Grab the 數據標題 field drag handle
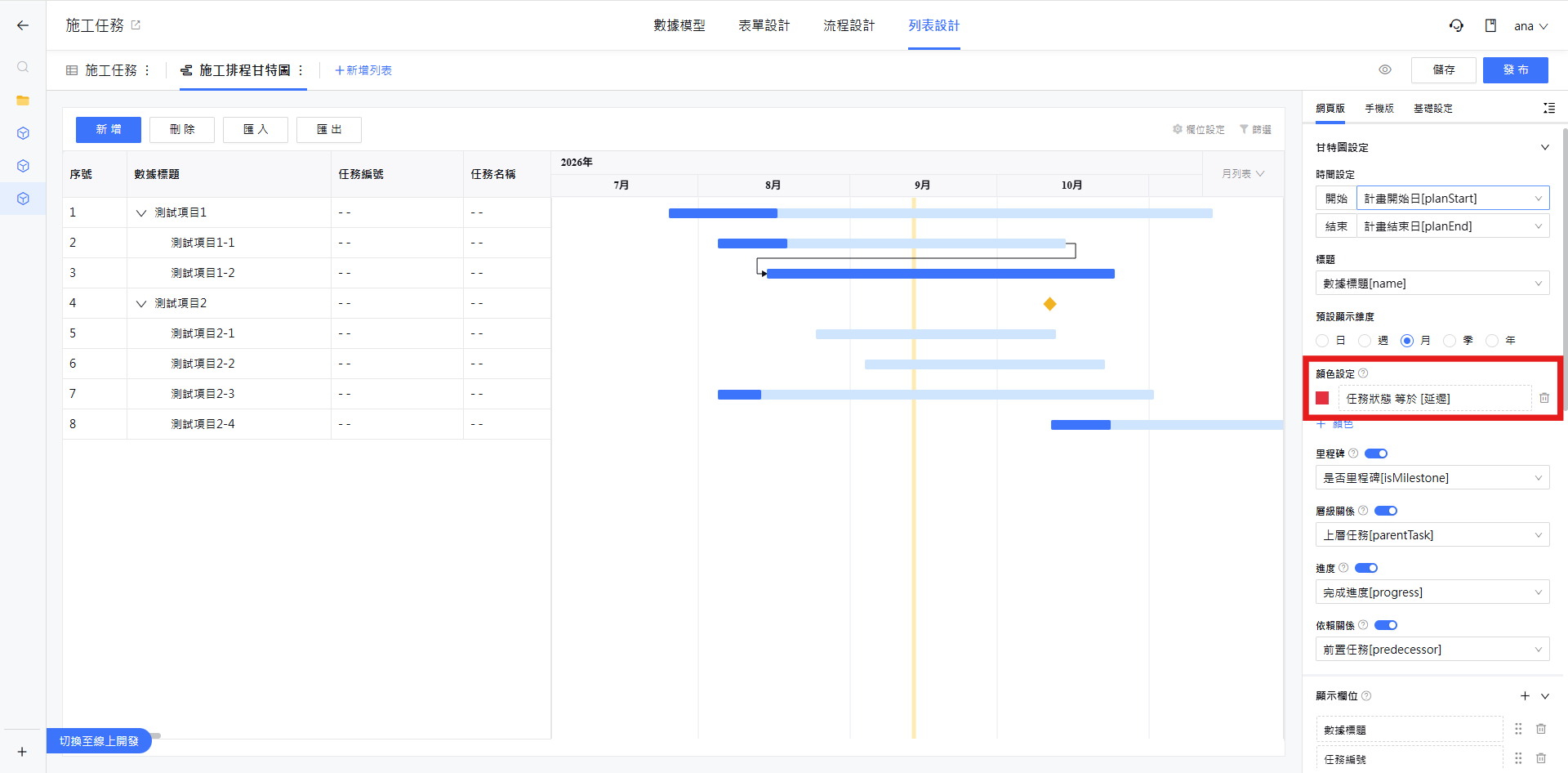Image resolution: width=1568 pixels, height=773 pixels. tap(1518, 729)
